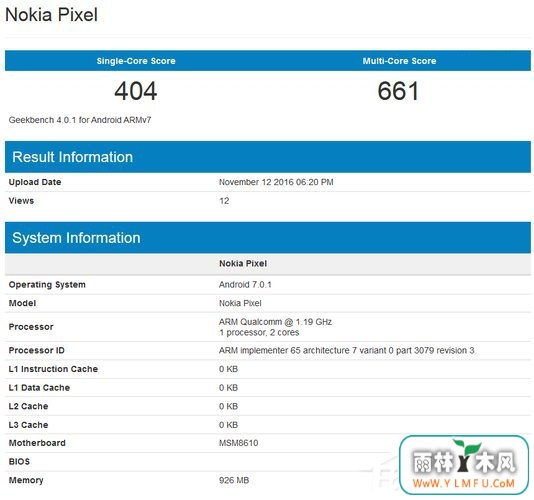Click the multi-core score value 661
The height and width of the screenshot is (500, 534).
coord(398,91)
